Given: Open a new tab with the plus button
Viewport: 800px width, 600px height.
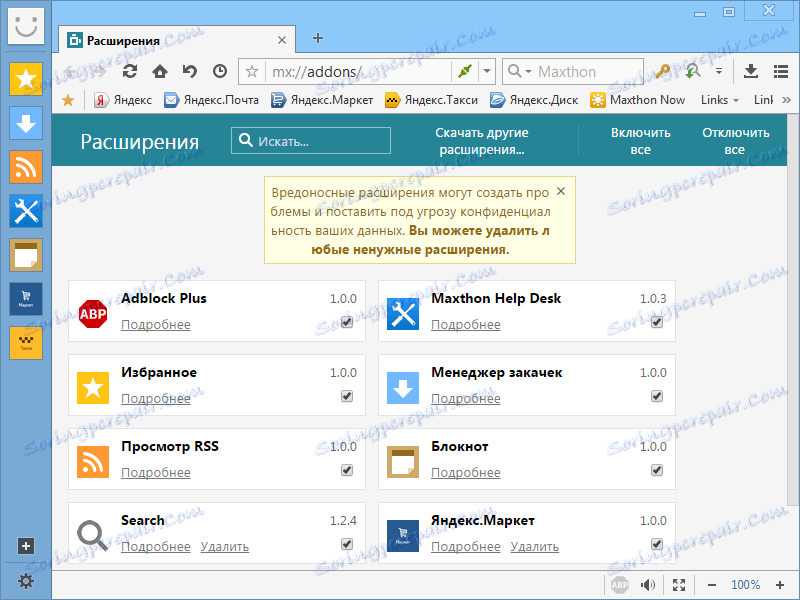Looking at the screenshot, I should 318,38.
